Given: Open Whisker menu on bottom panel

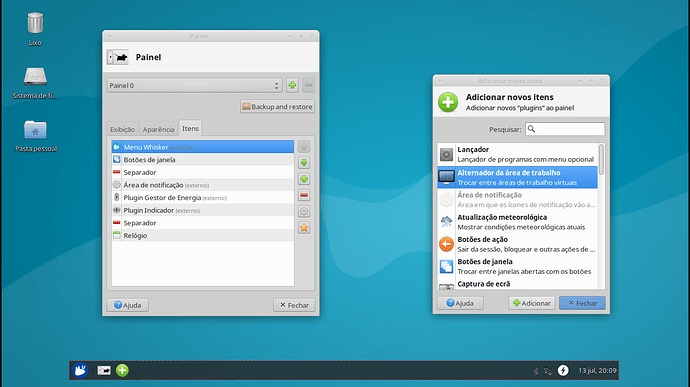Looking at the screenshot, I should (x=81, y=370).
